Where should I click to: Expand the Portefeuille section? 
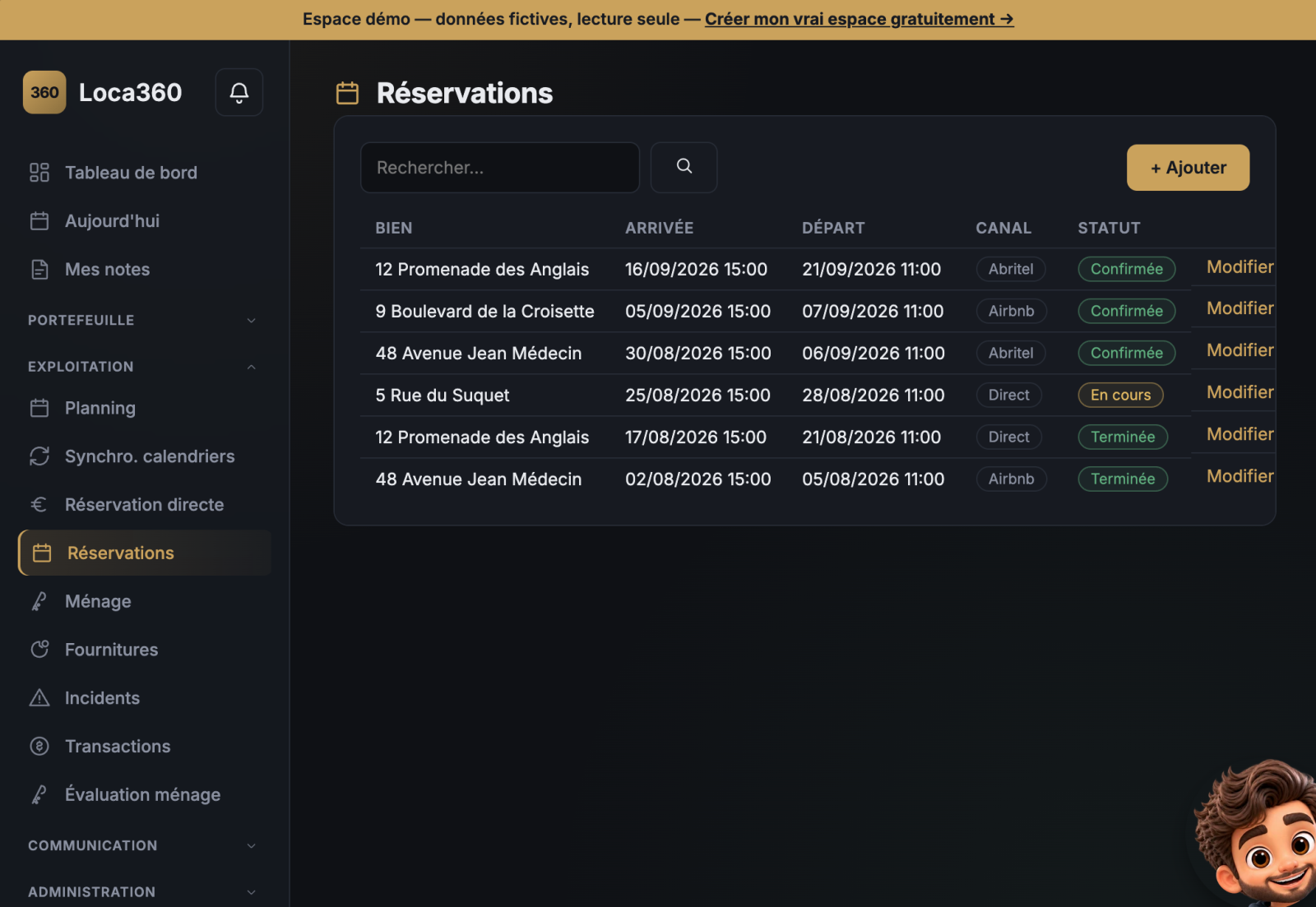click(x=143, y=320)
